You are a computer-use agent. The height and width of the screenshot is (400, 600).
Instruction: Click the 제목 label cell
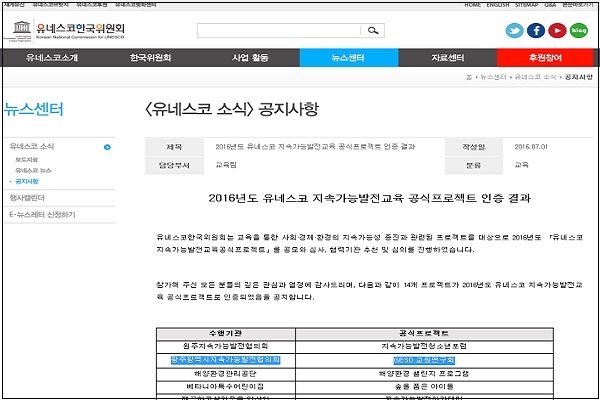point(174,147)
